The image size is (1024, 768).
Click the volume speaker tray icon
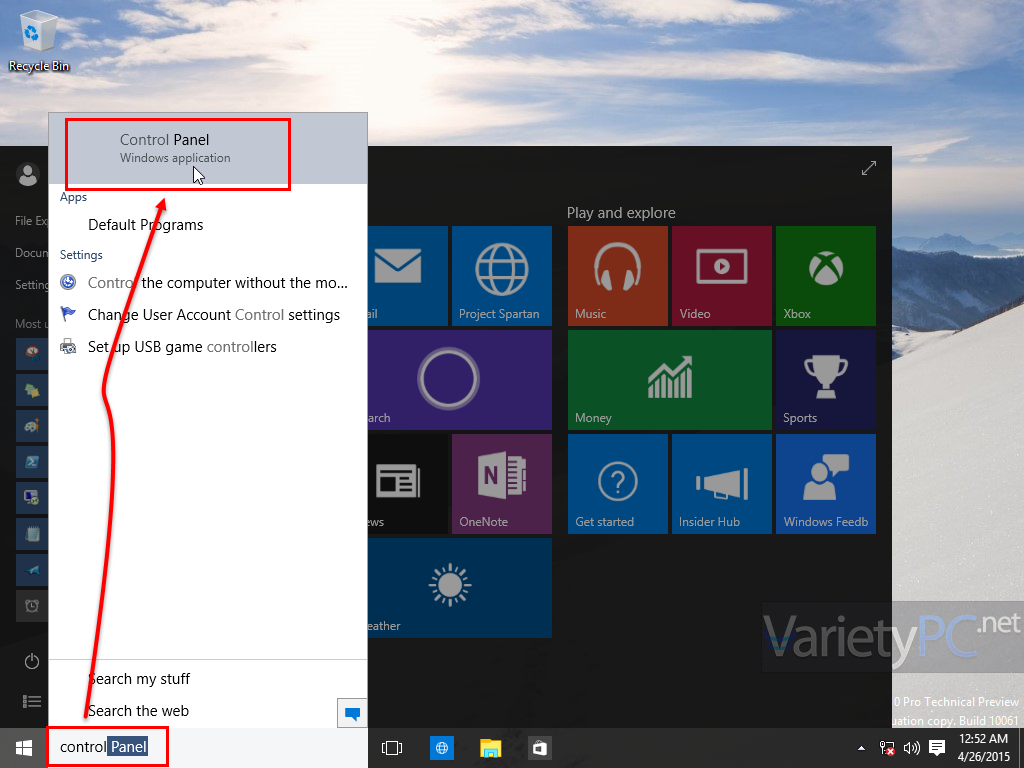pos(911,748)
